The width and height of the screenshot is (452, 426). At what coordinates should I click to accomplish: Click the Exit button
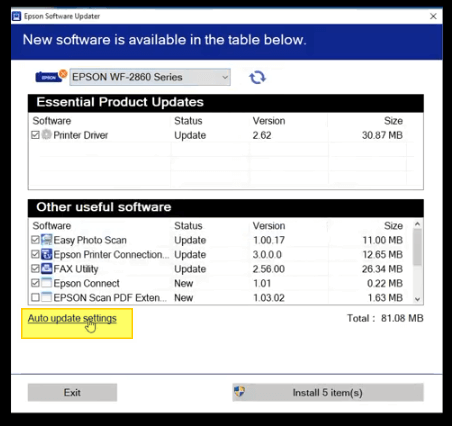click(x=72, y=392)
